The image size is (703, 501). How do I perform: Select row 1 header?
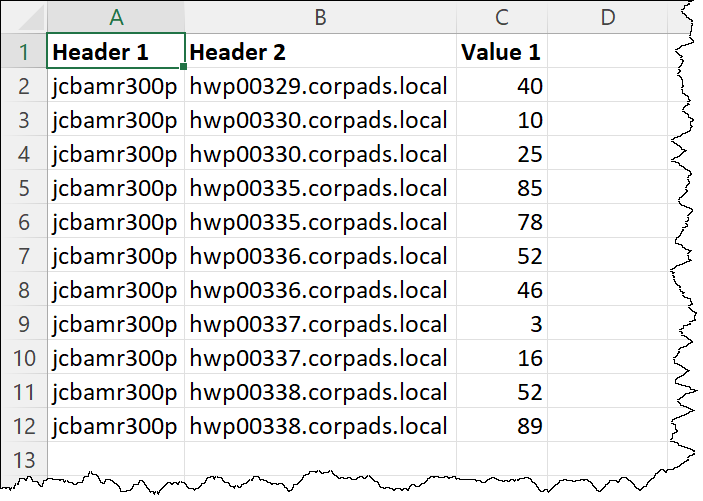click(24, 51)
